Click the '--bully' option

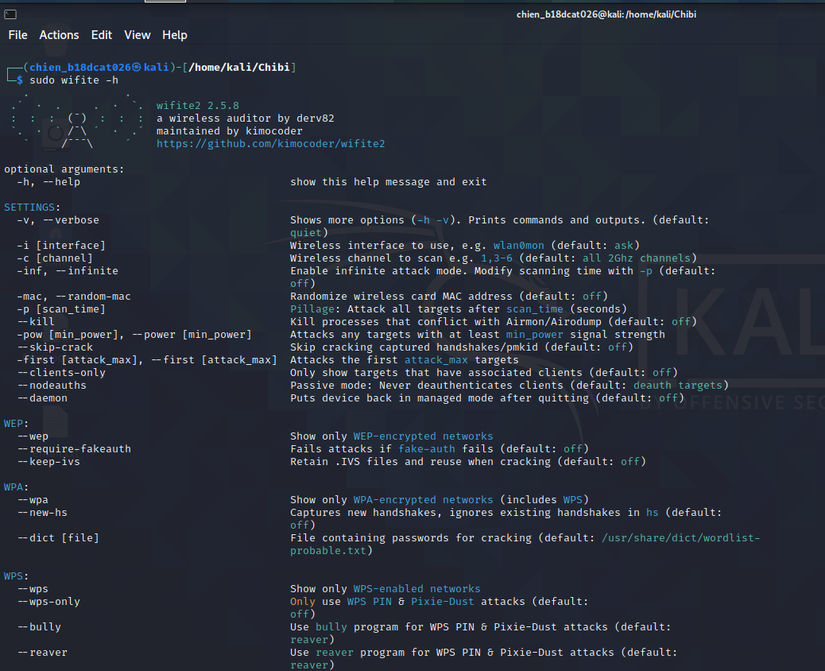pyautogui.click(x=39, y=627)
